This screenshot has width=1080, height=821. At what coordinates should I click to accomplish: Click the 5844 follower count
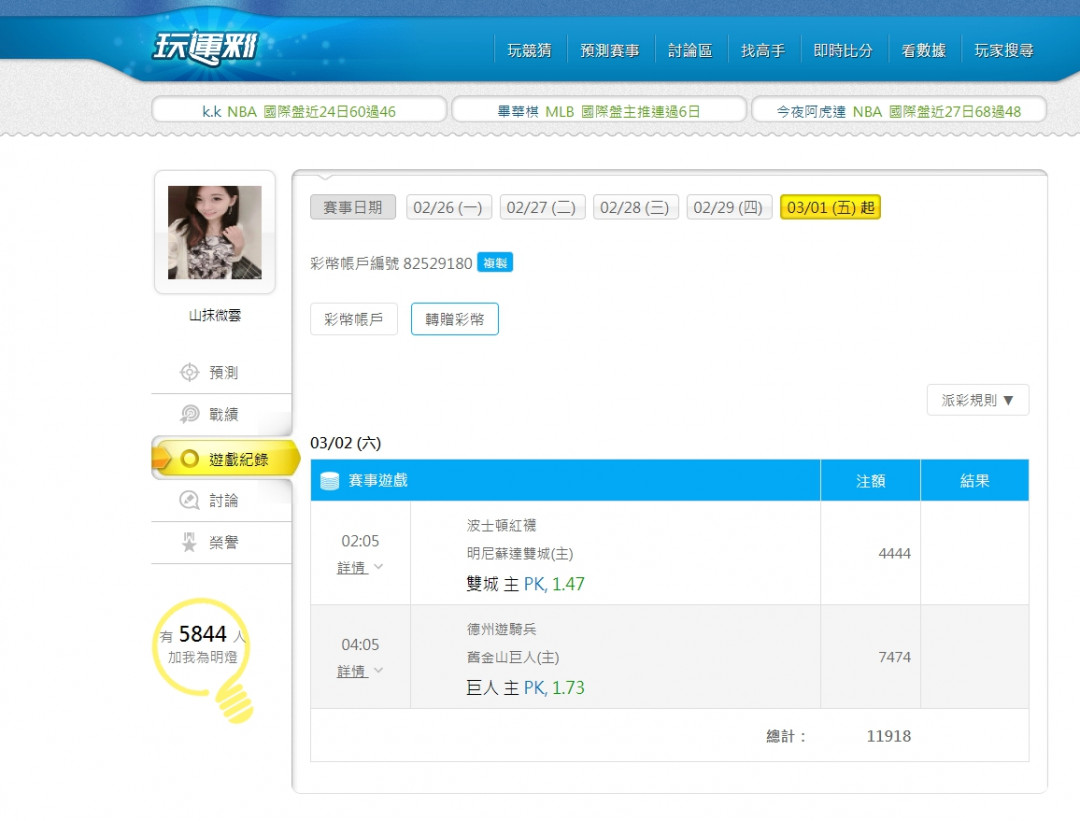click(x=202, y=634)
